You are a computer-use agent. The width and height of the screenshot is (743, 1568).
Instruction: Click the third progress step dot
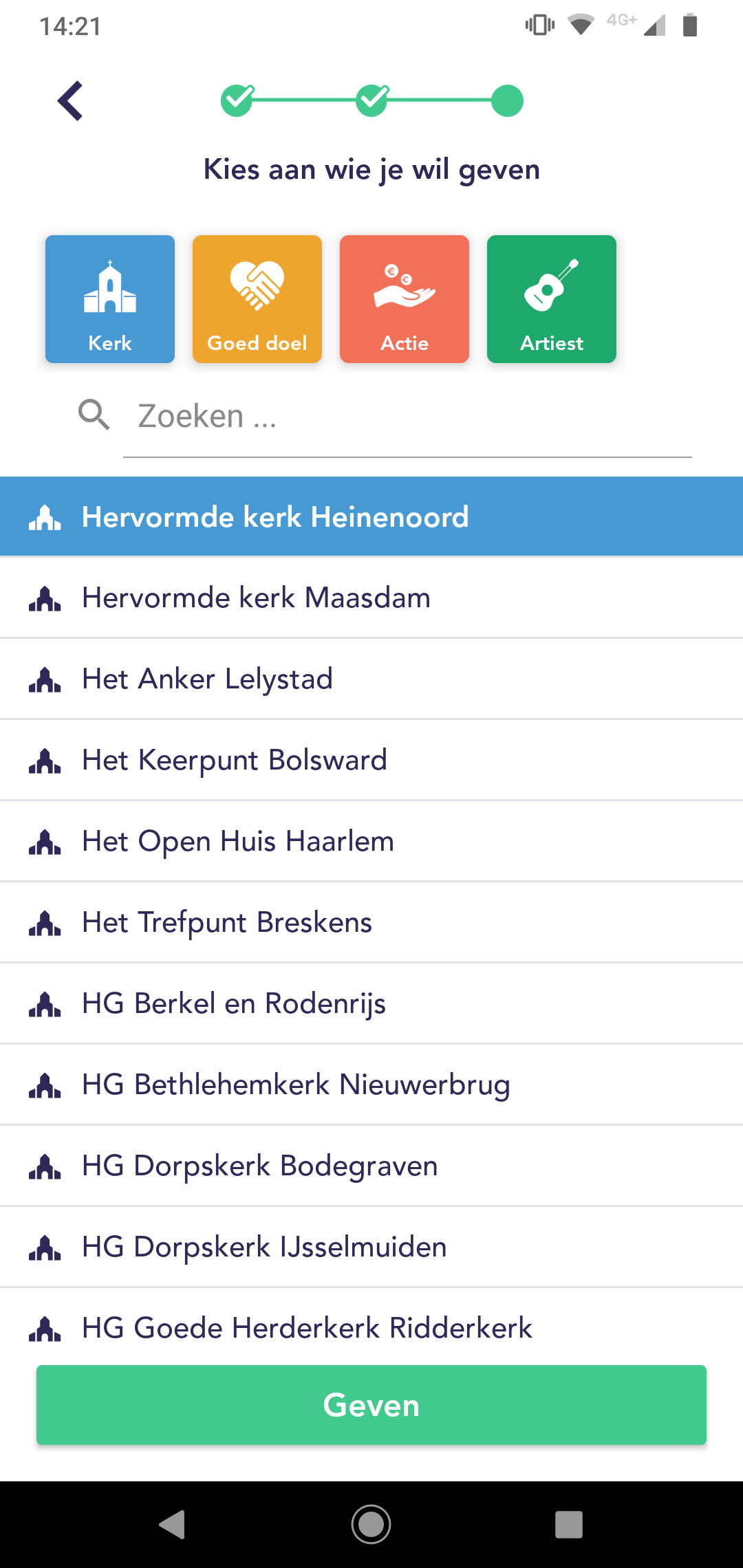click(508, 101)
